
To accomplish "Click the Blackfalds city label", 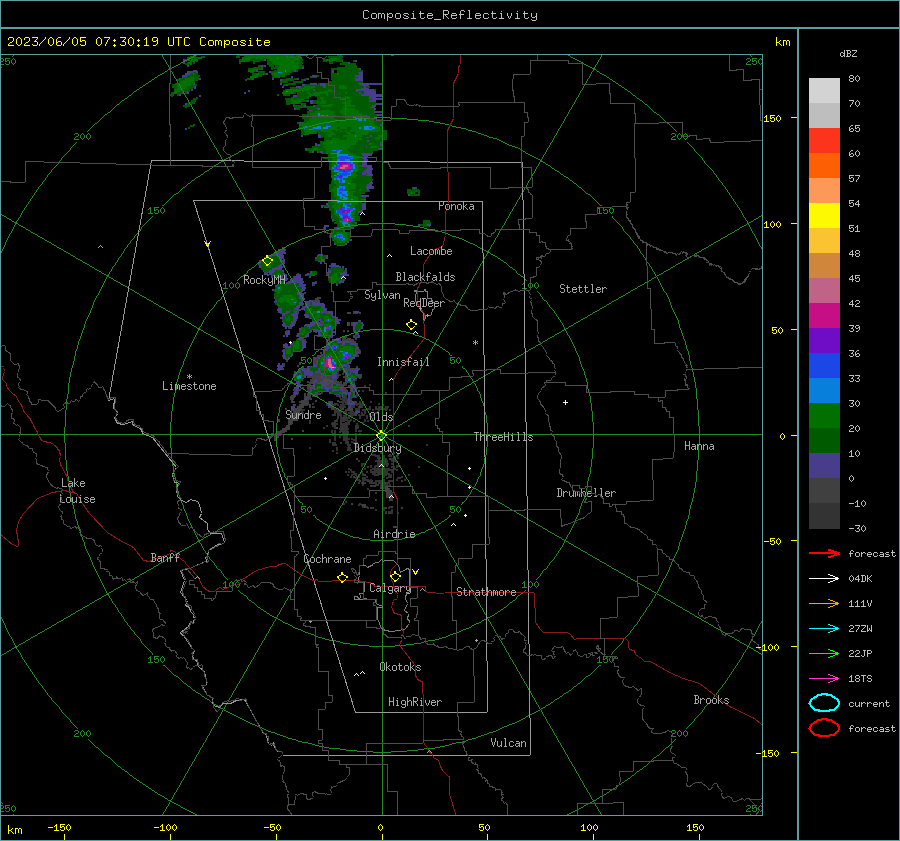I will pos(425,277).
